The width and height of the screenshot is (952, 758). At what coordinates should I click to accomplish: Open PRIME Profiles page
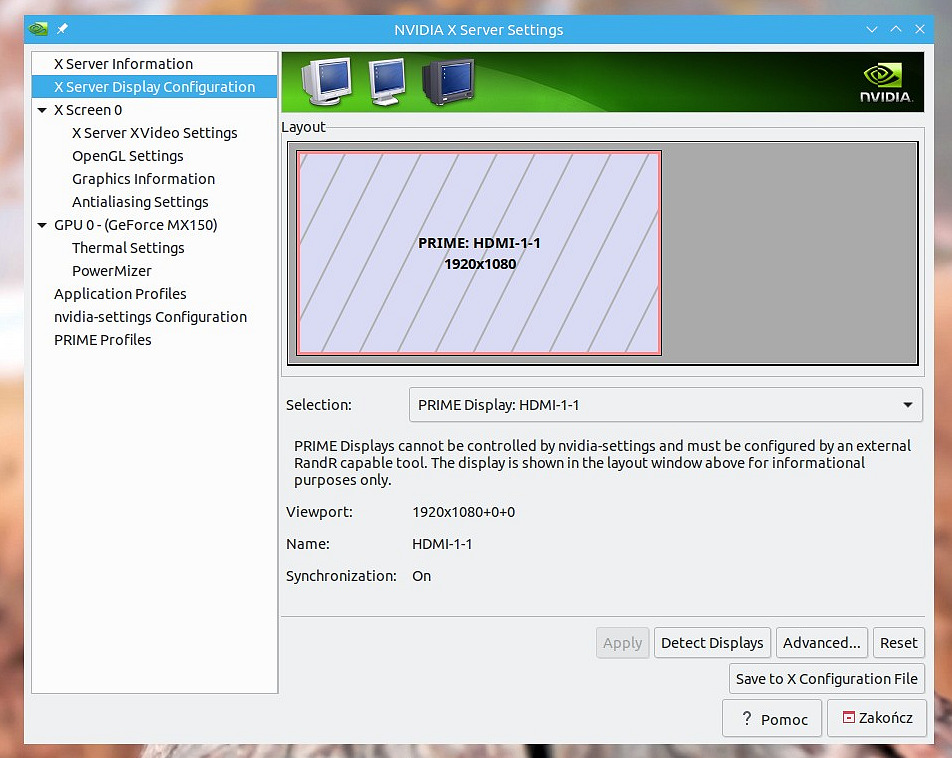(154, 340)
